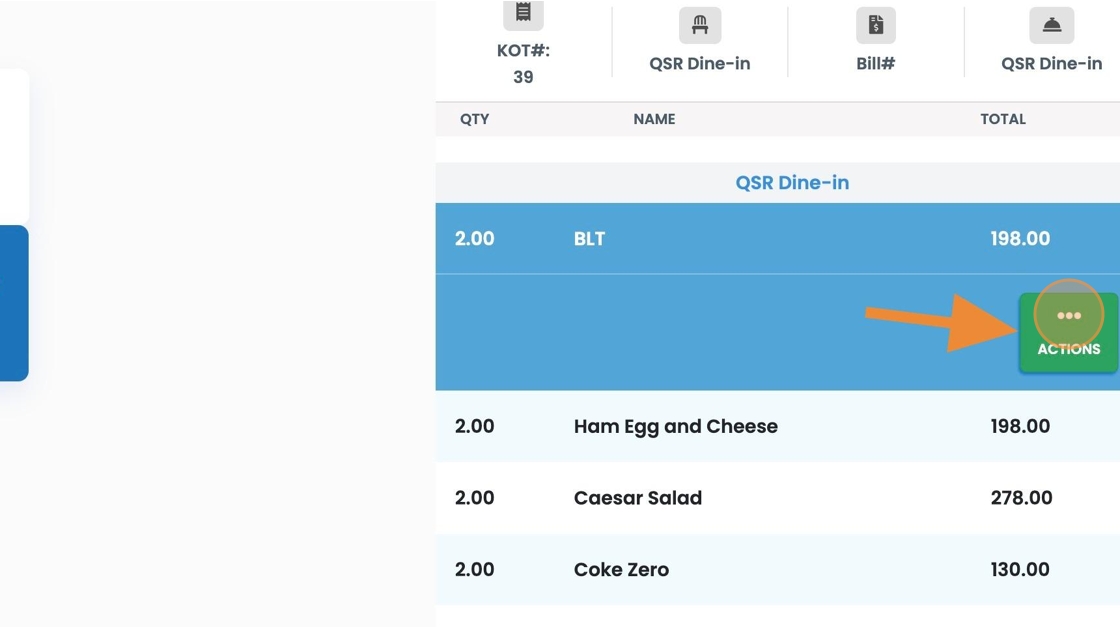Click the service bell icon
The image size is (1120, 628).
pyautogui.click(x=1051, y=25)
